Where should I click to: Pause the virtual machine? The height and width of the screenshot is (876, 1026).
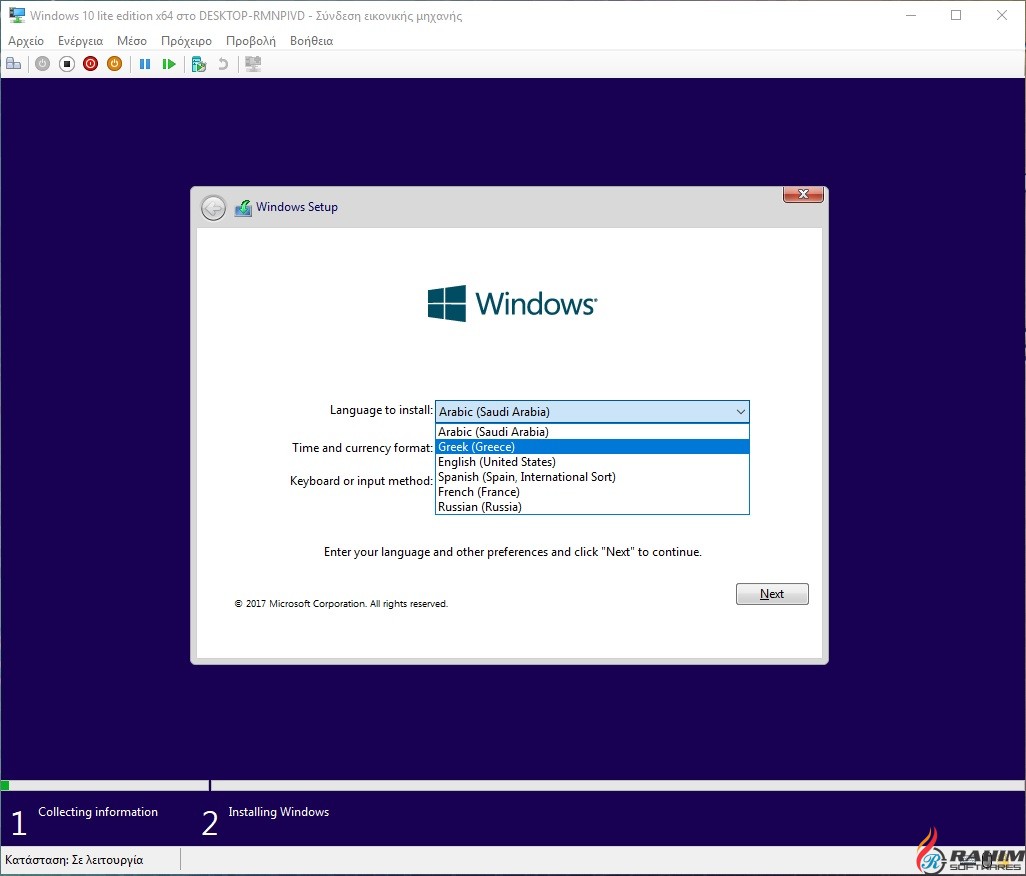click(x=145, y=64)
